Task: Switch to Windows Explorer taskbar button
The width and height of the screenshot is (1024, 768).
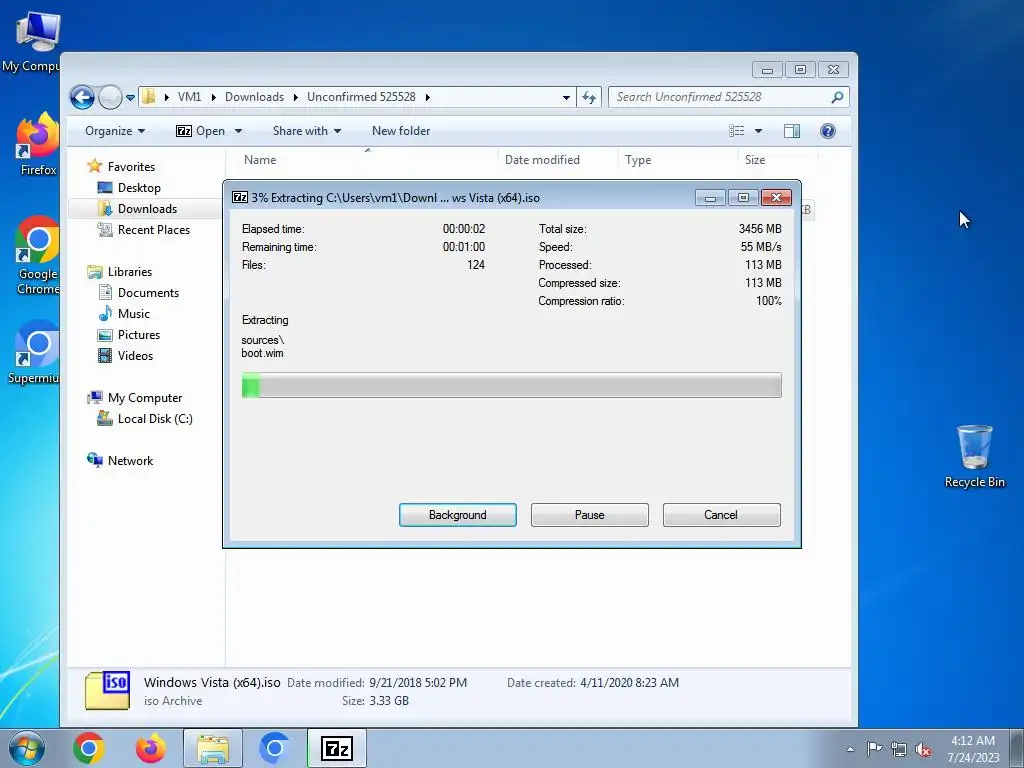Action: point(213,748)
